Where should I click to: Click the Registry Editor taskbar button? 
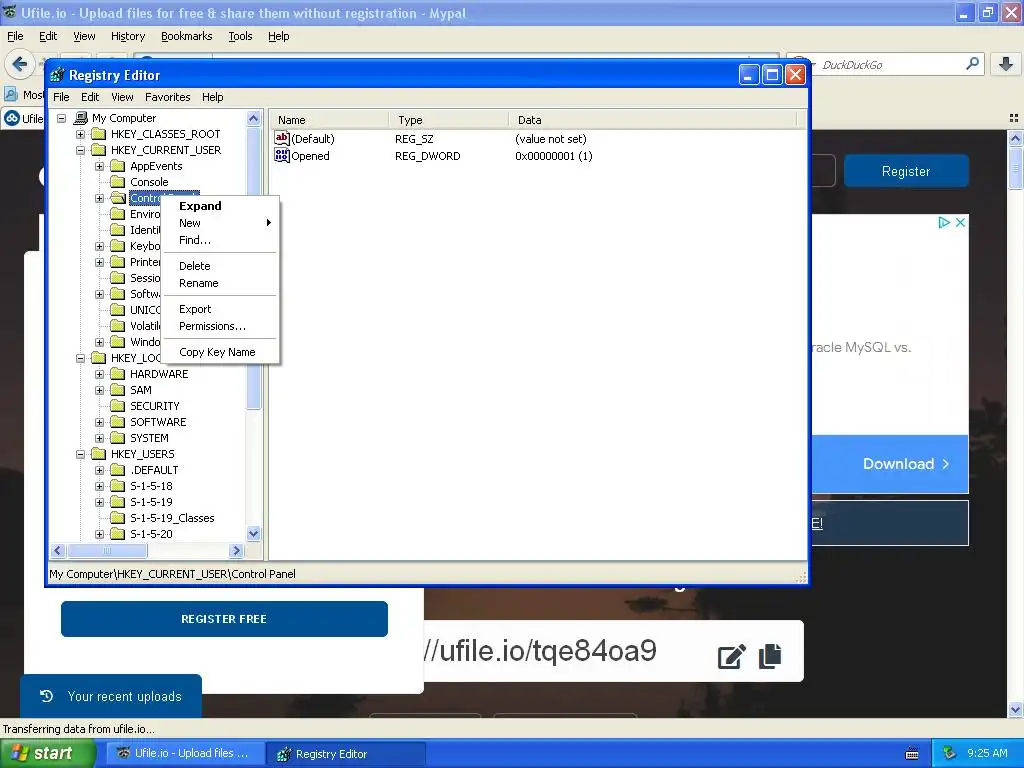346,754
